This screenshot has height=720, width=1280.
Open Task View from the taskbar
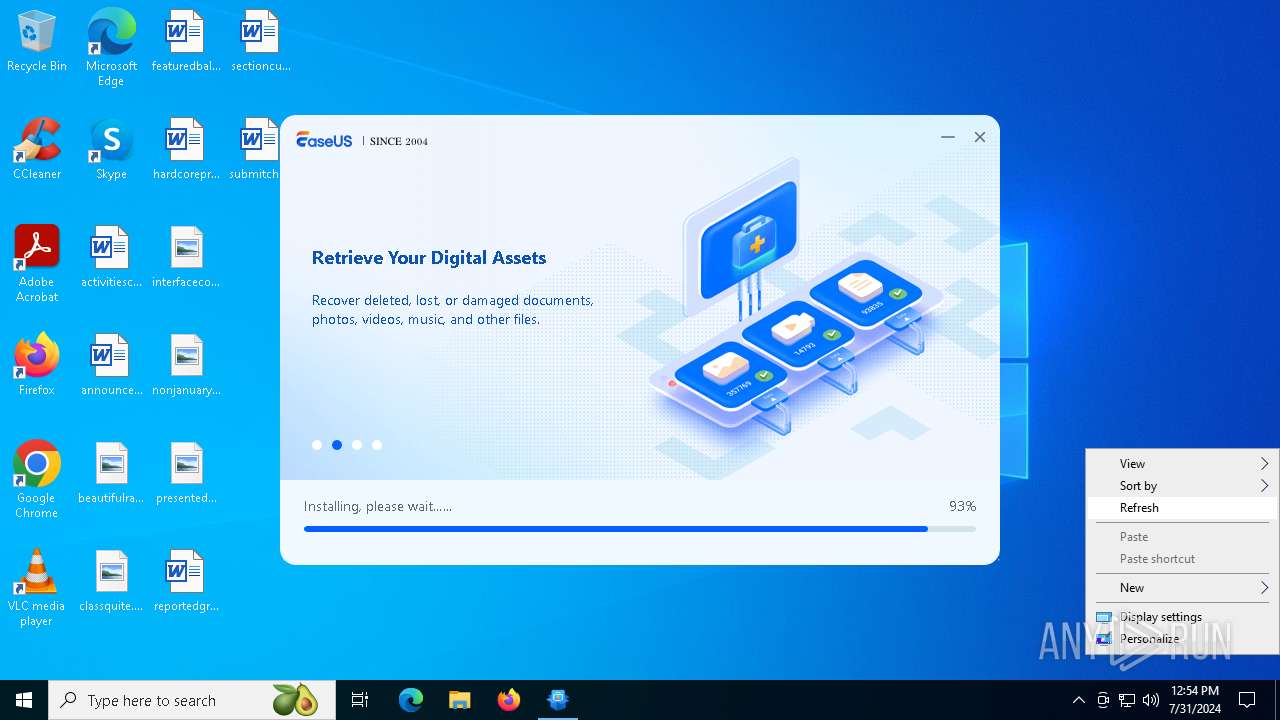click(360, 700)
